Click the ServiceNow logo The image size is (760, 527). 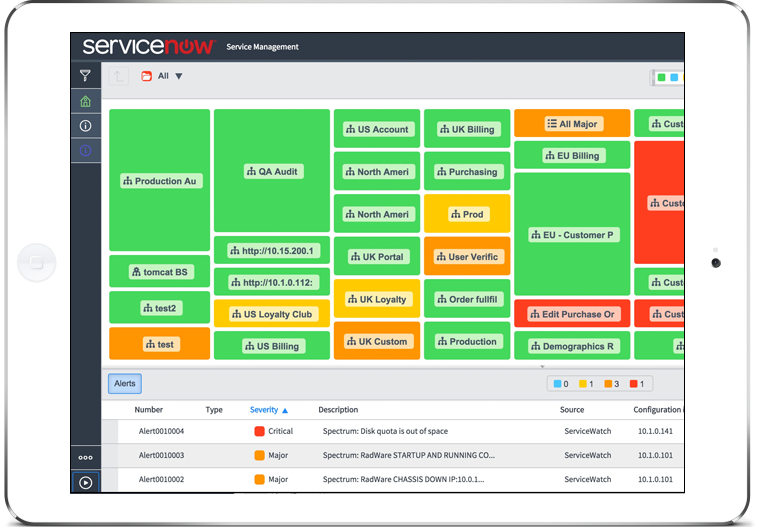(149, 46)
